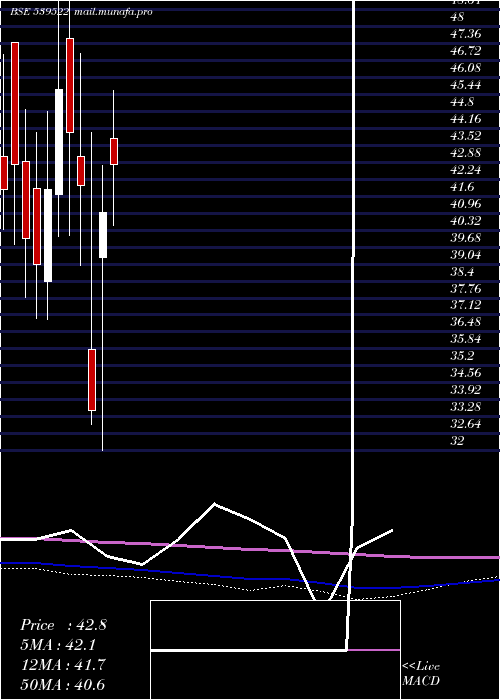
Task: Click the 37.12 price axis label
Action: 466,305
